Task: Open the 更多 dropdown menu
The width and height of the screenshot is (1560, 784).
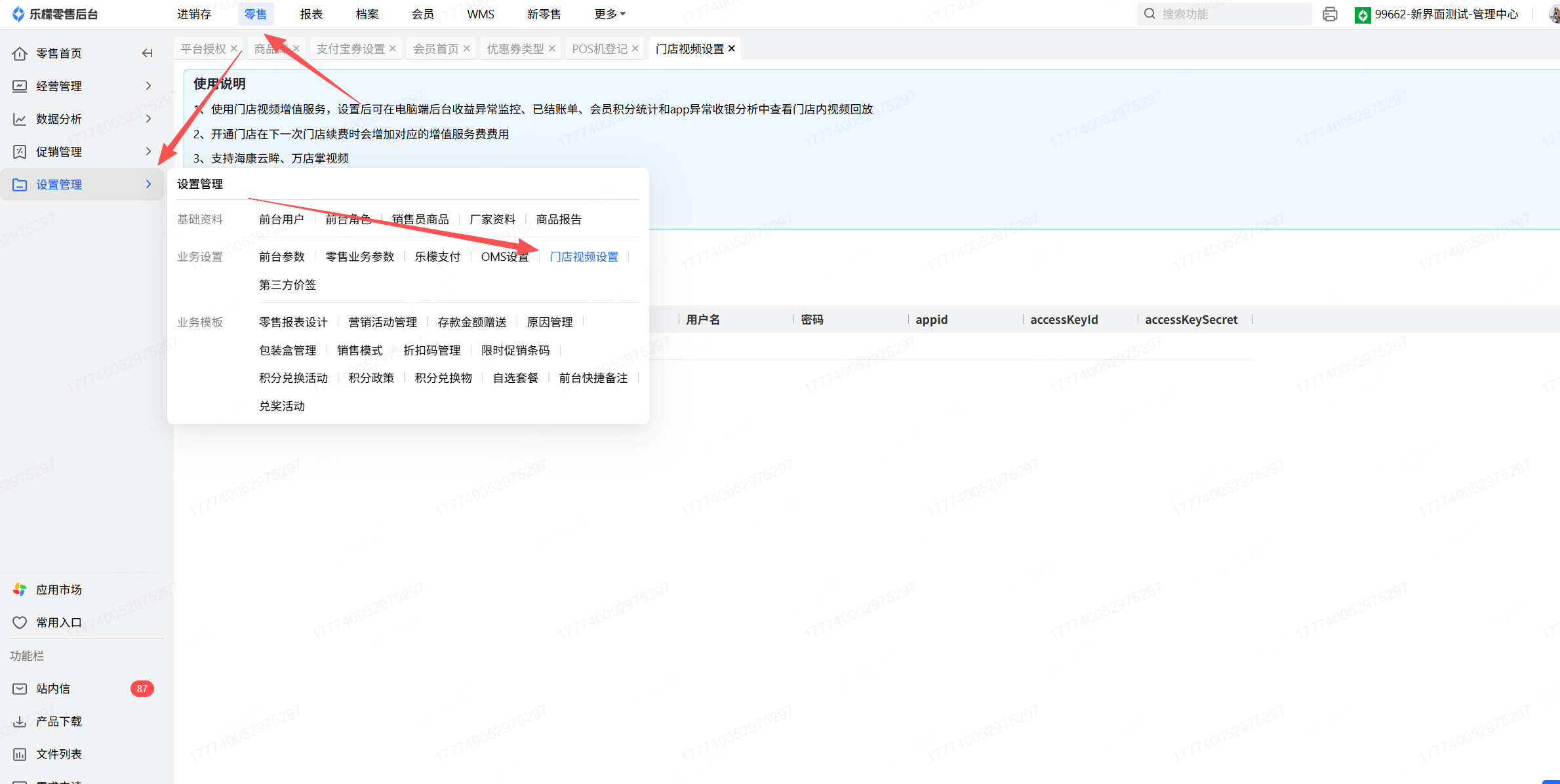Action: pyautogui.click(x=609, y=14)
